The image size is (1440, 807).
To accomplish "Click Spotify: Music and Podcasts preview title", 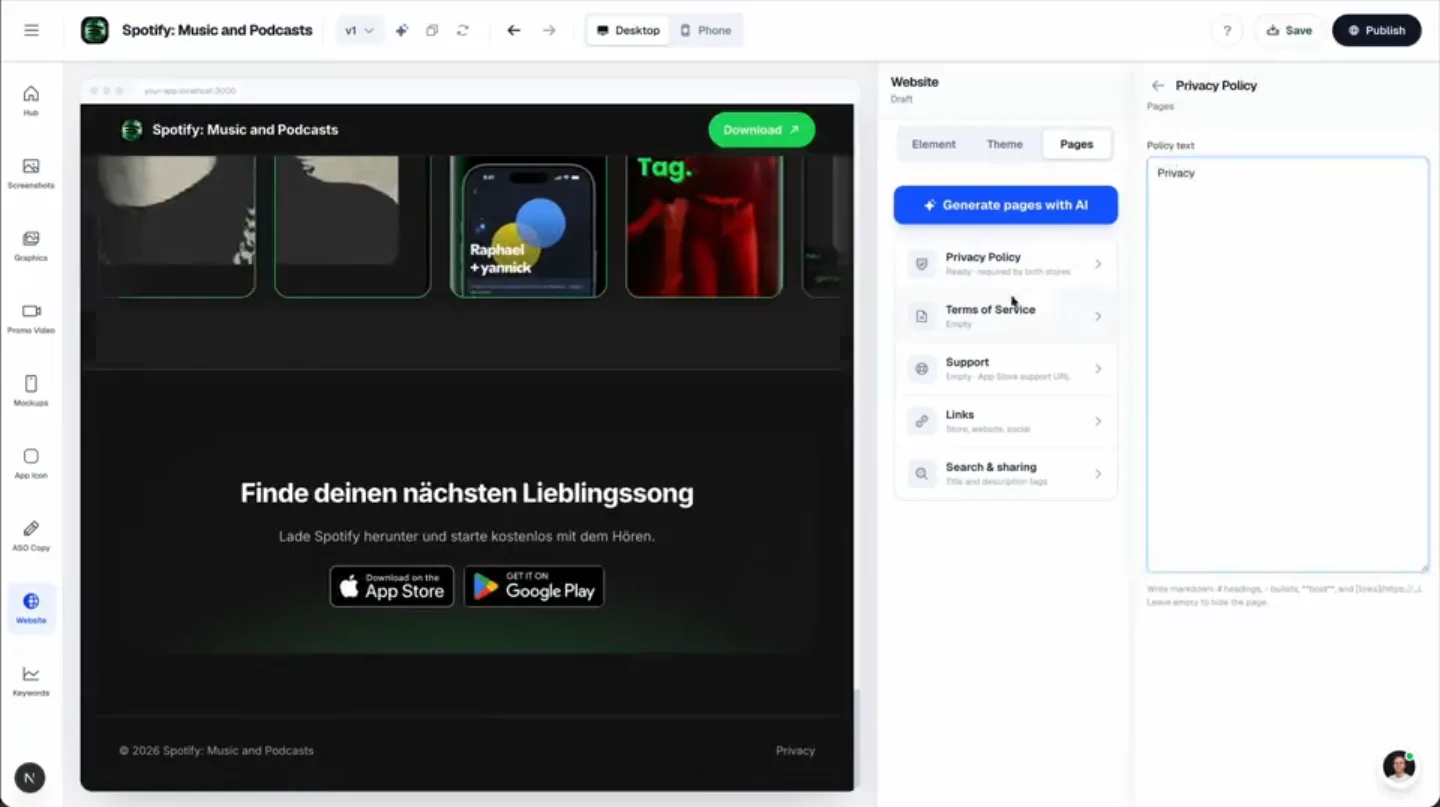I will 245,130.
